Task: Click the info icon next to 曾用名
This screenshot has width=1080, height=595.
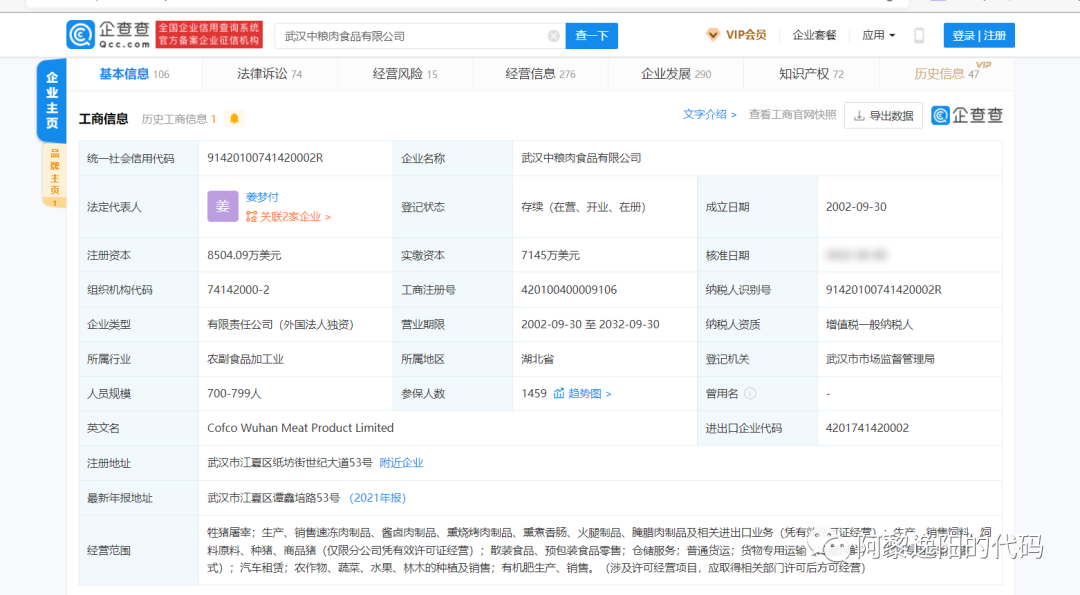Action: click(x=750, y=394)
